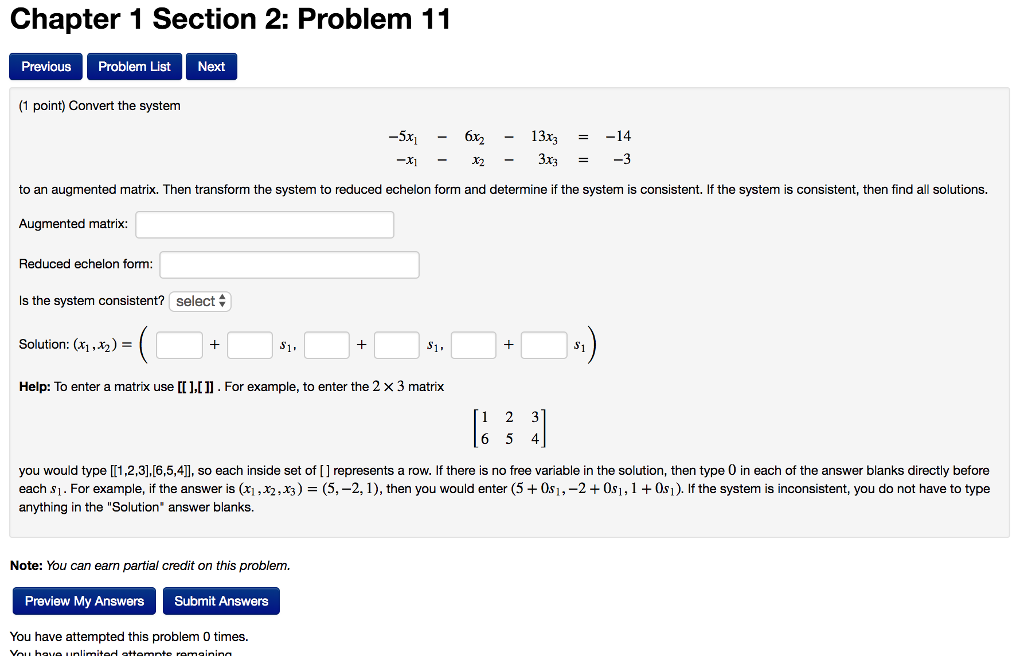Click the (1 point) problem statement text
The image size is (1024, 656).
99,105
